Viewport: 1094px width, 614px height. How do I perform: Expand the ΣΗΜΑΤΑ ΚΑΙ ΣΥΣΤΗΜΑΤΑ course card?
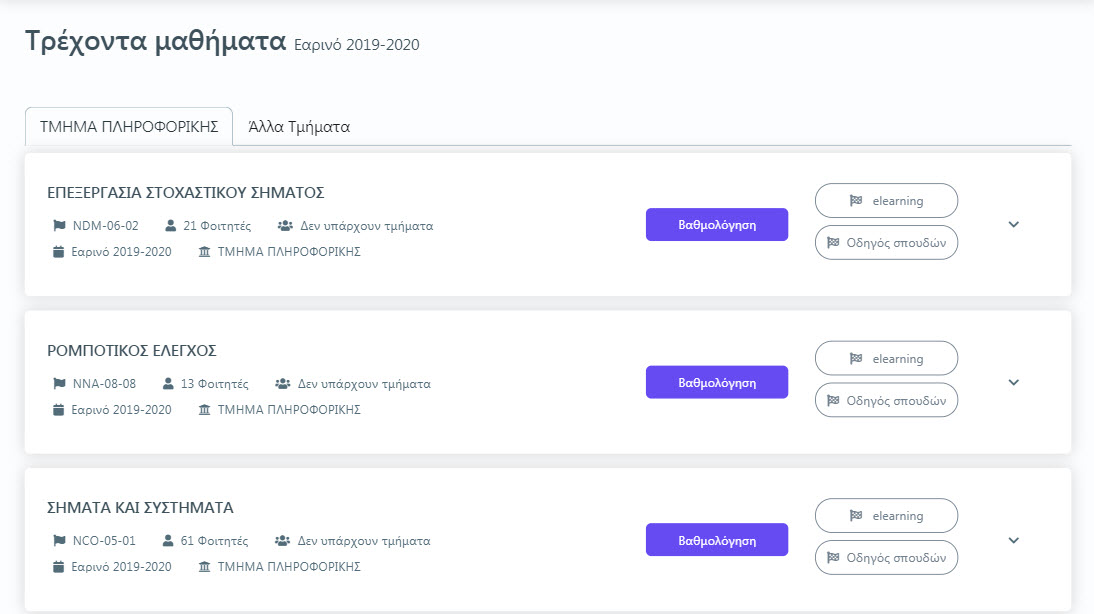(1014, 540)
